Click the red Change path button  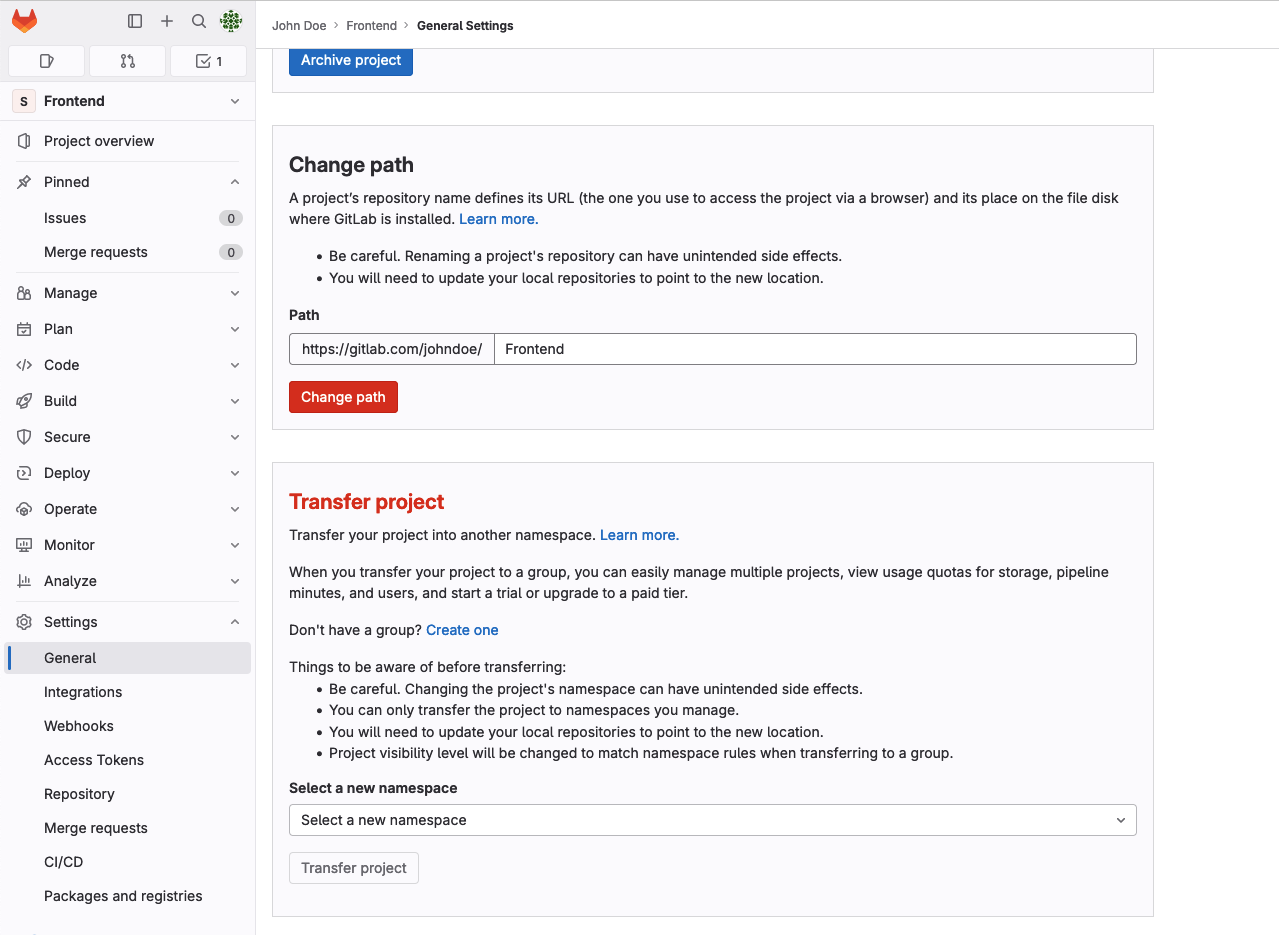343,397
